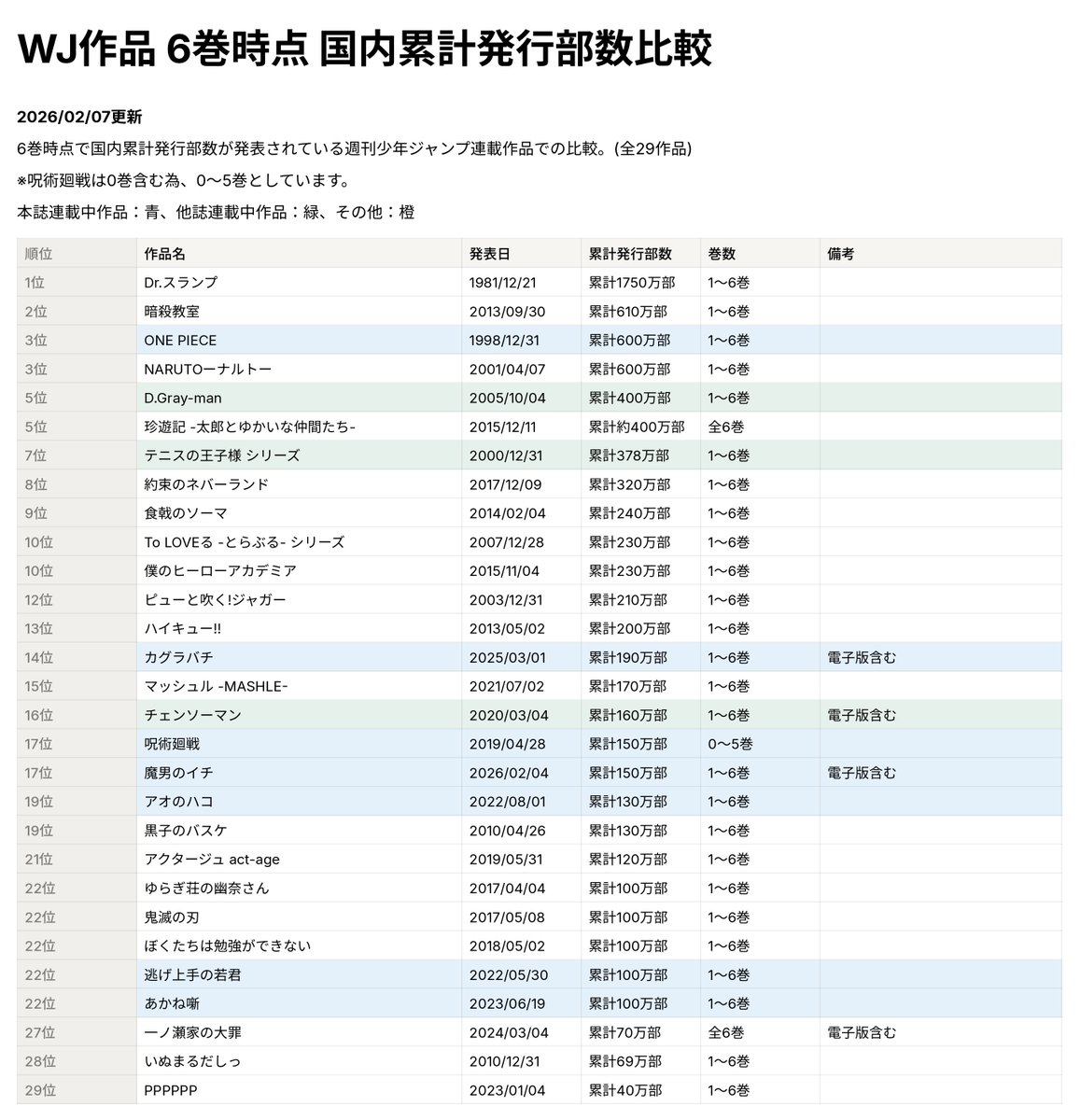Click the 累計70万部 circulation value

click(x=624, y=1033)
